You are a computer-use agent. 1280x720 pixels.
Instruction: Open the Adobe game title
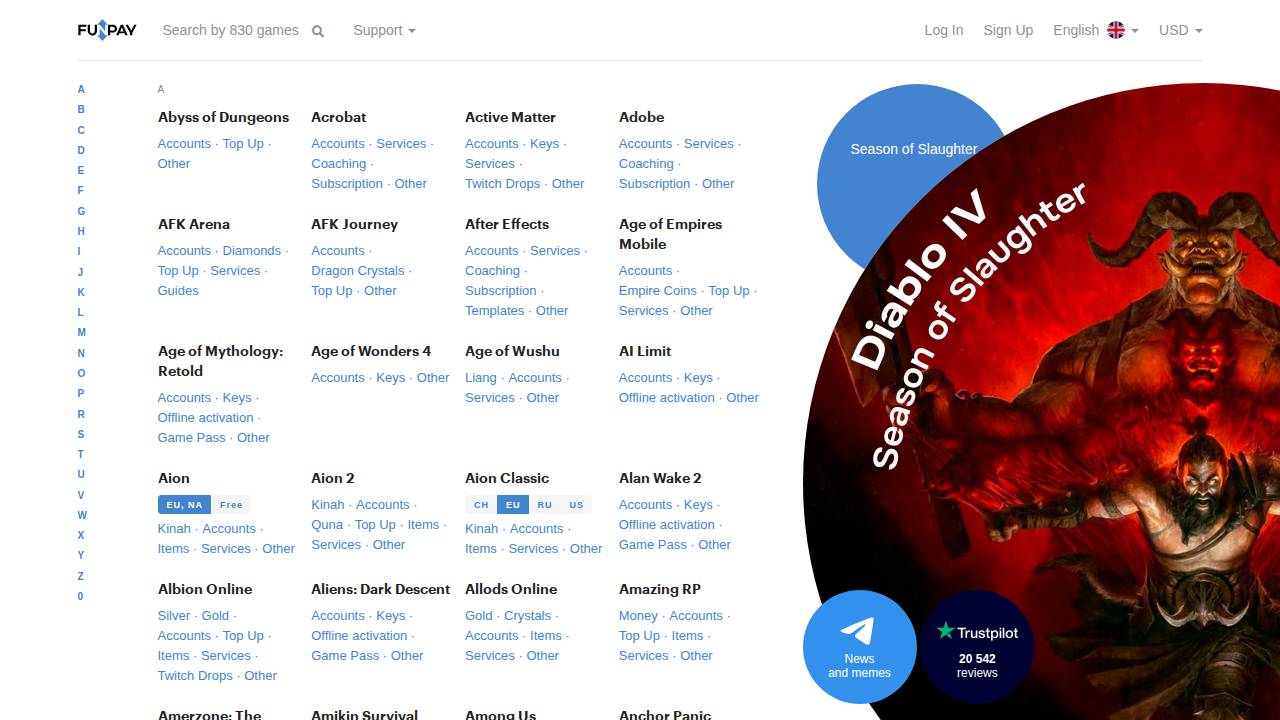pyautogui.click(x=642, y=117)
